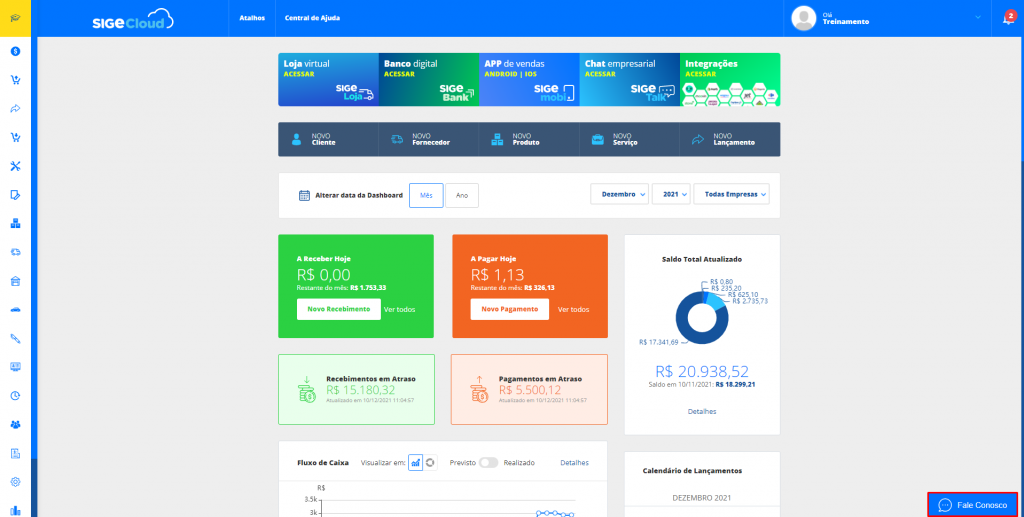Click the Pagamentos em Atraso card
This screenshot has width=1024, height=517.
click(x=529, y=390)
